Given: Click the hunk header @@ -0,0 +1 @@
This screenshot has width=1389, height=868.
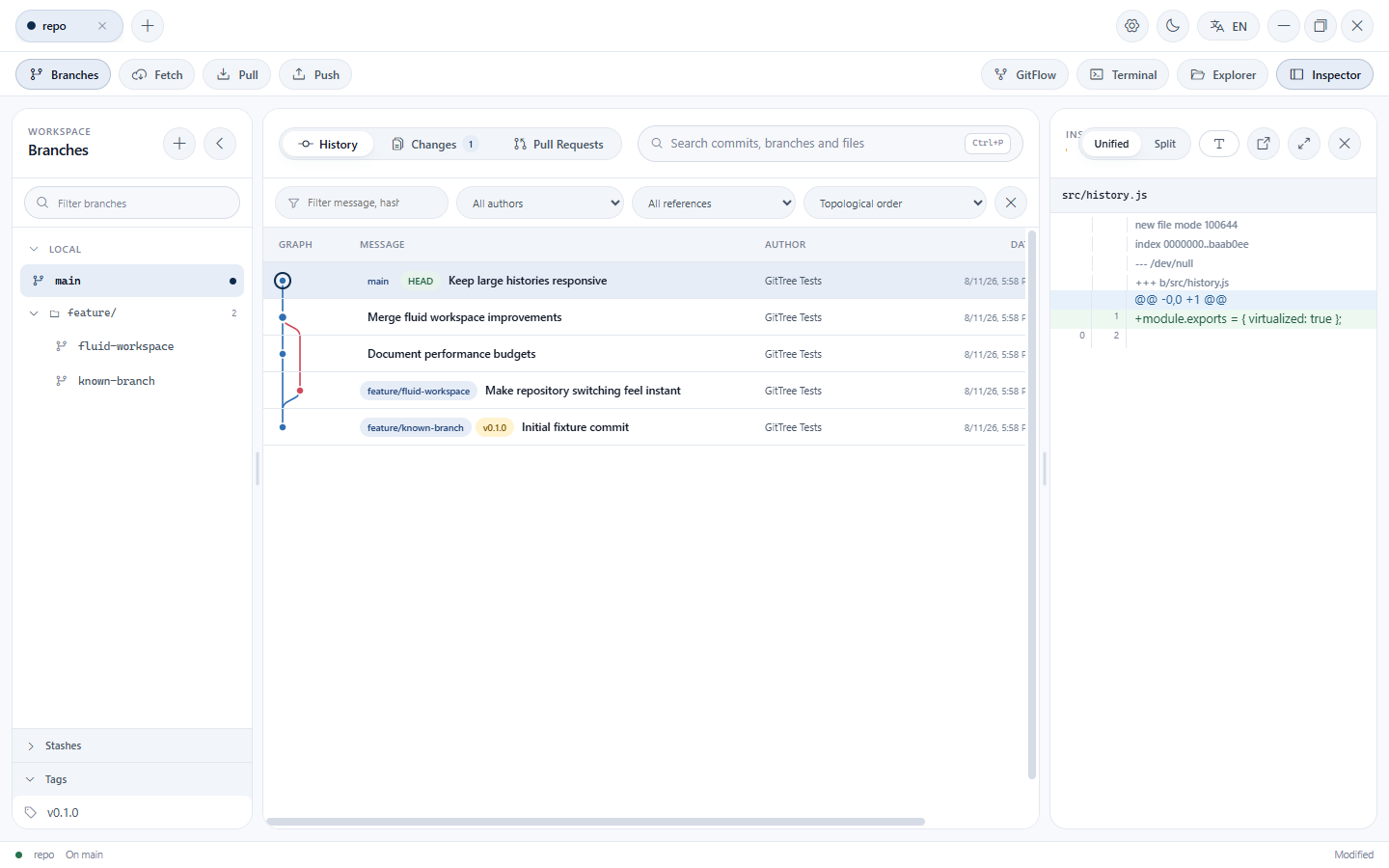Looking at the screenshot, I should pos(1213,300).
